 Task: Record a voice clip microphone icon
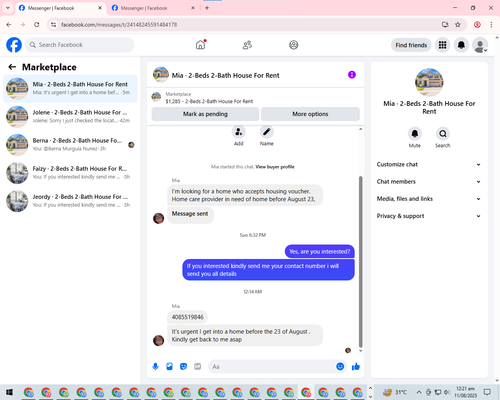pos(155,367)
